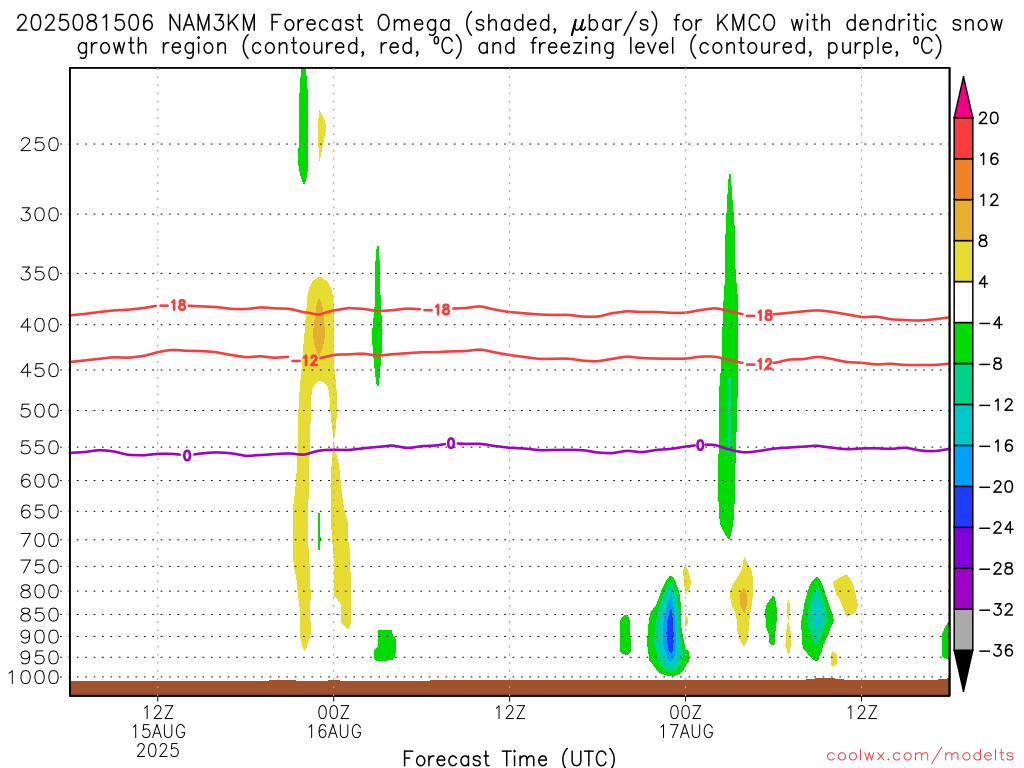Click the red 16 to 20 colorbar segment

click(963, 138)
